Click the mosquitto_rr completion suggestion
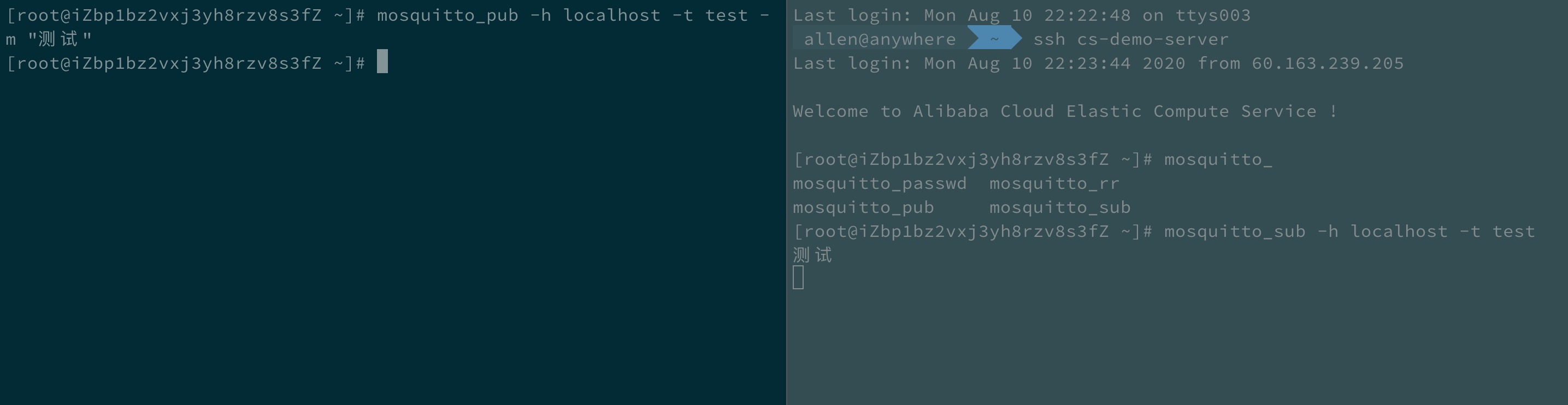 click(1054, 183)
